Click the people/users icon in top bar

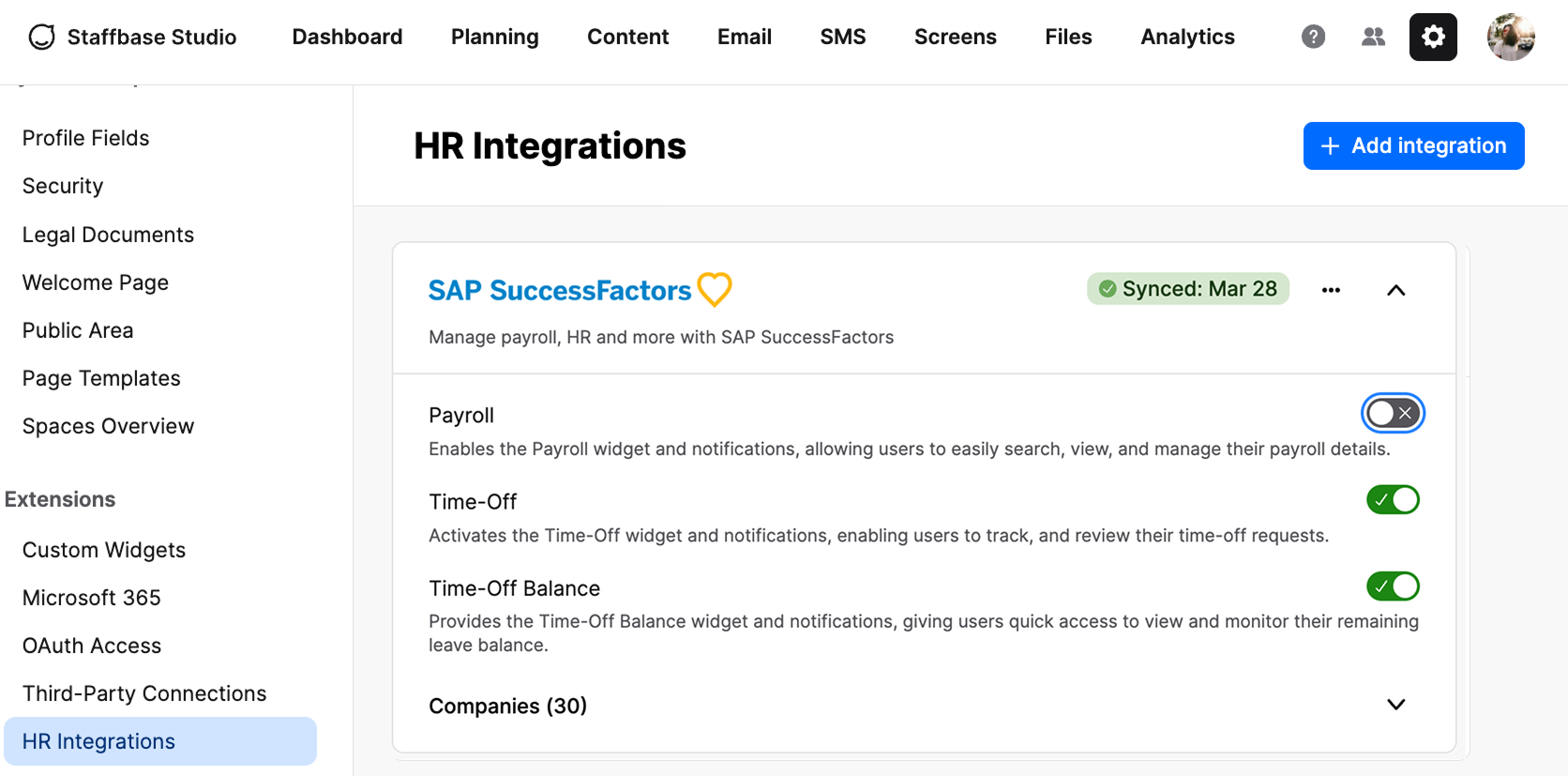[x=1373, y=37]
